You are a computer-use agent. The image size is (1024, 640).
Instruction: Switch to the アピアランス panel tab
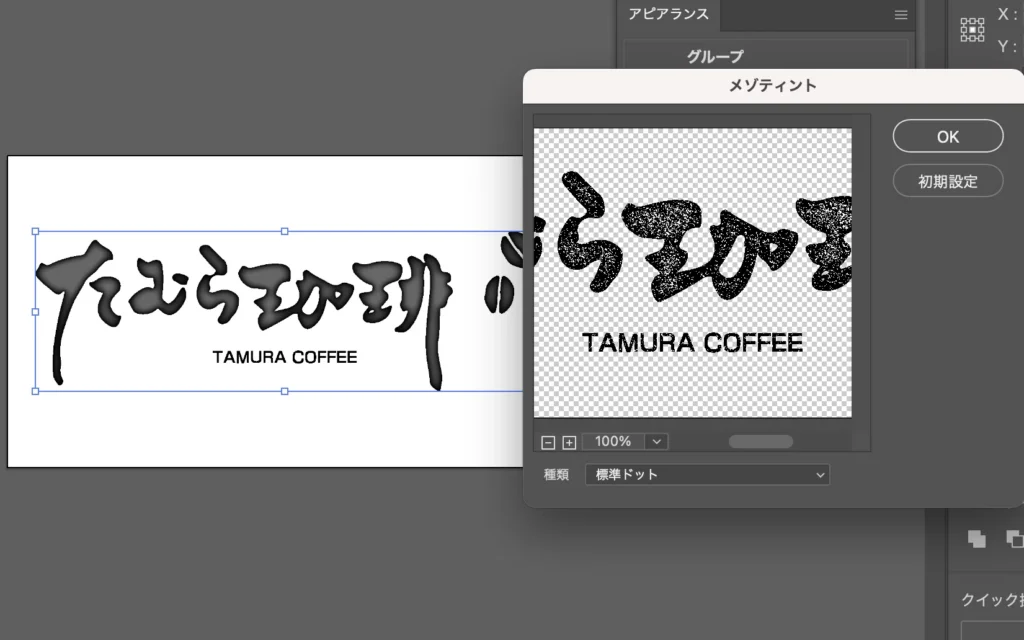click(x=668, y=14)
